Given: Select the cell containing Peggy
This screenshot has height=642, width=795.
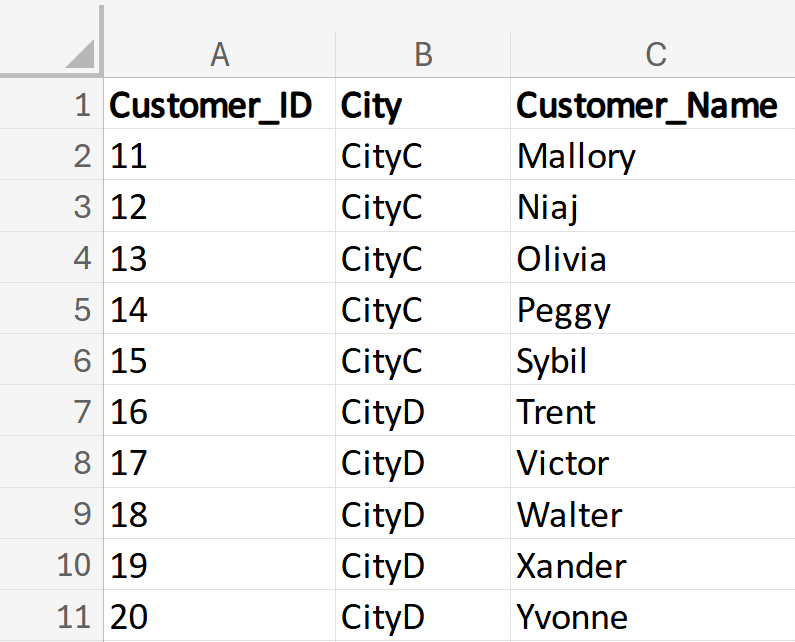Looking at the screenshot, I should [564, 311].
